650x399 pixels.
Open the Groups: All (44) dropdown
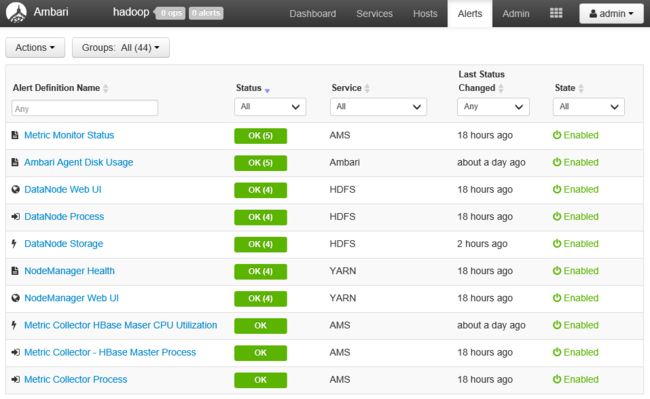point(121,48)
